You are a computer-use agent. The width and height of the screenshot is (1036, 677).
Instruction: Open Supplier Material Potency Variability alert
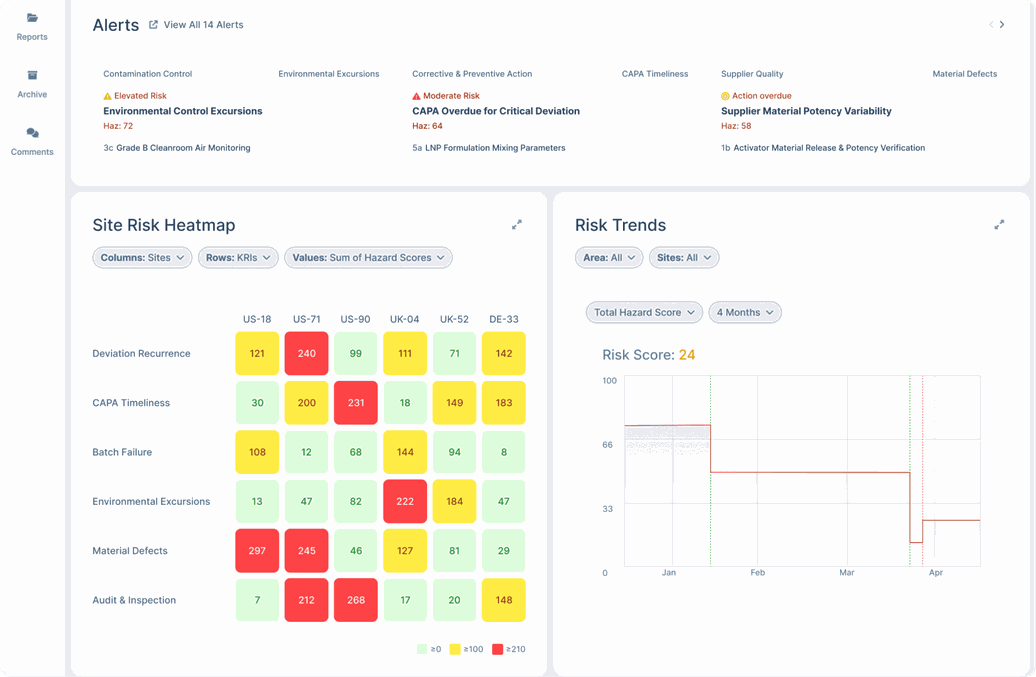[806, 111]
